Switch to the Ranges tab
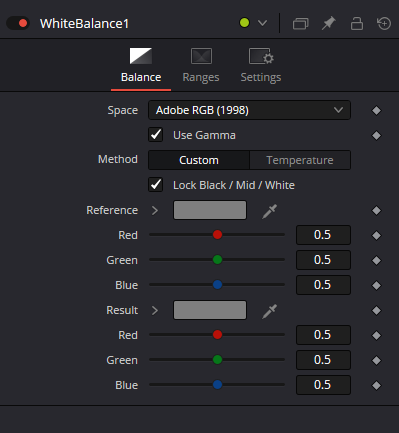This screenshot has width=399, height=433. tap(201, 66)
